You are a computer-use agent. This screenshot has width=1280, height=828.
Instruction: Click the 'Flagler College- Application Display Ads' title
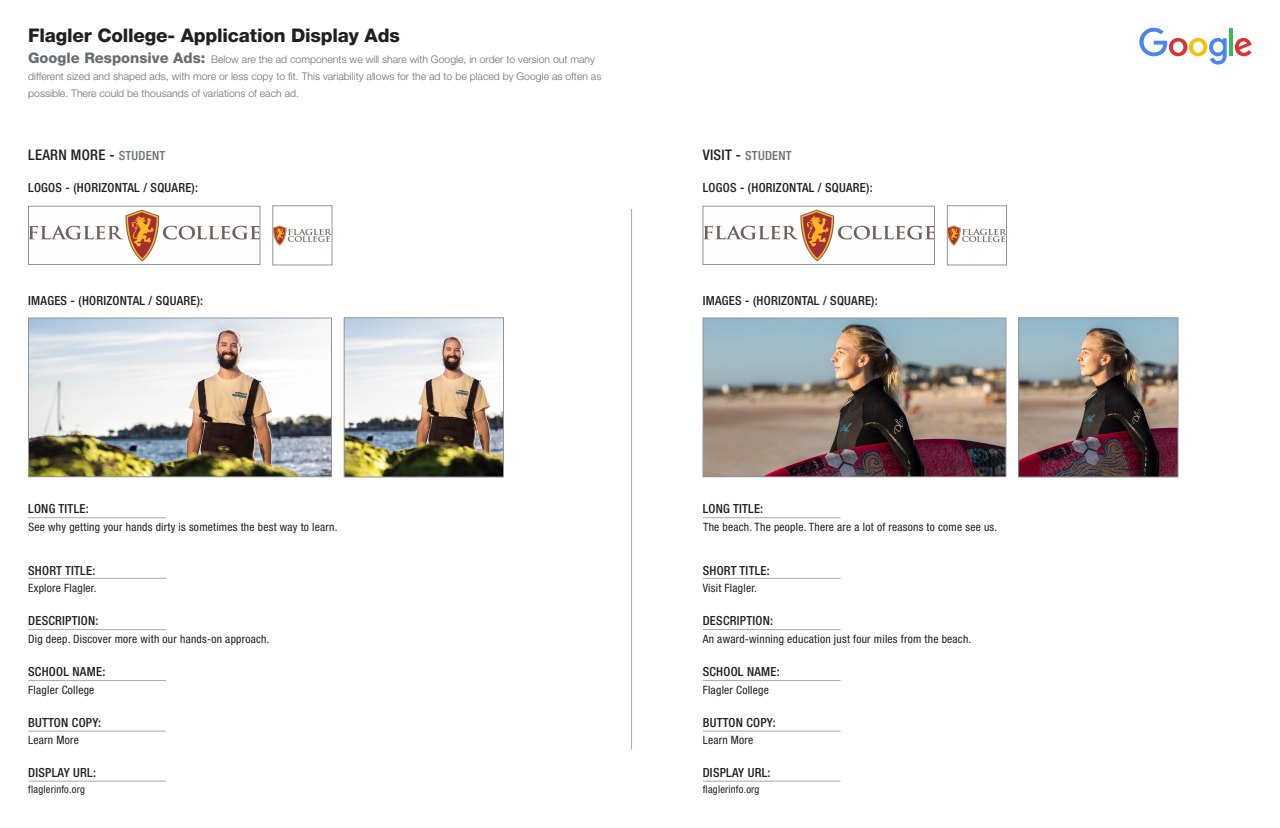coord(214,36)
